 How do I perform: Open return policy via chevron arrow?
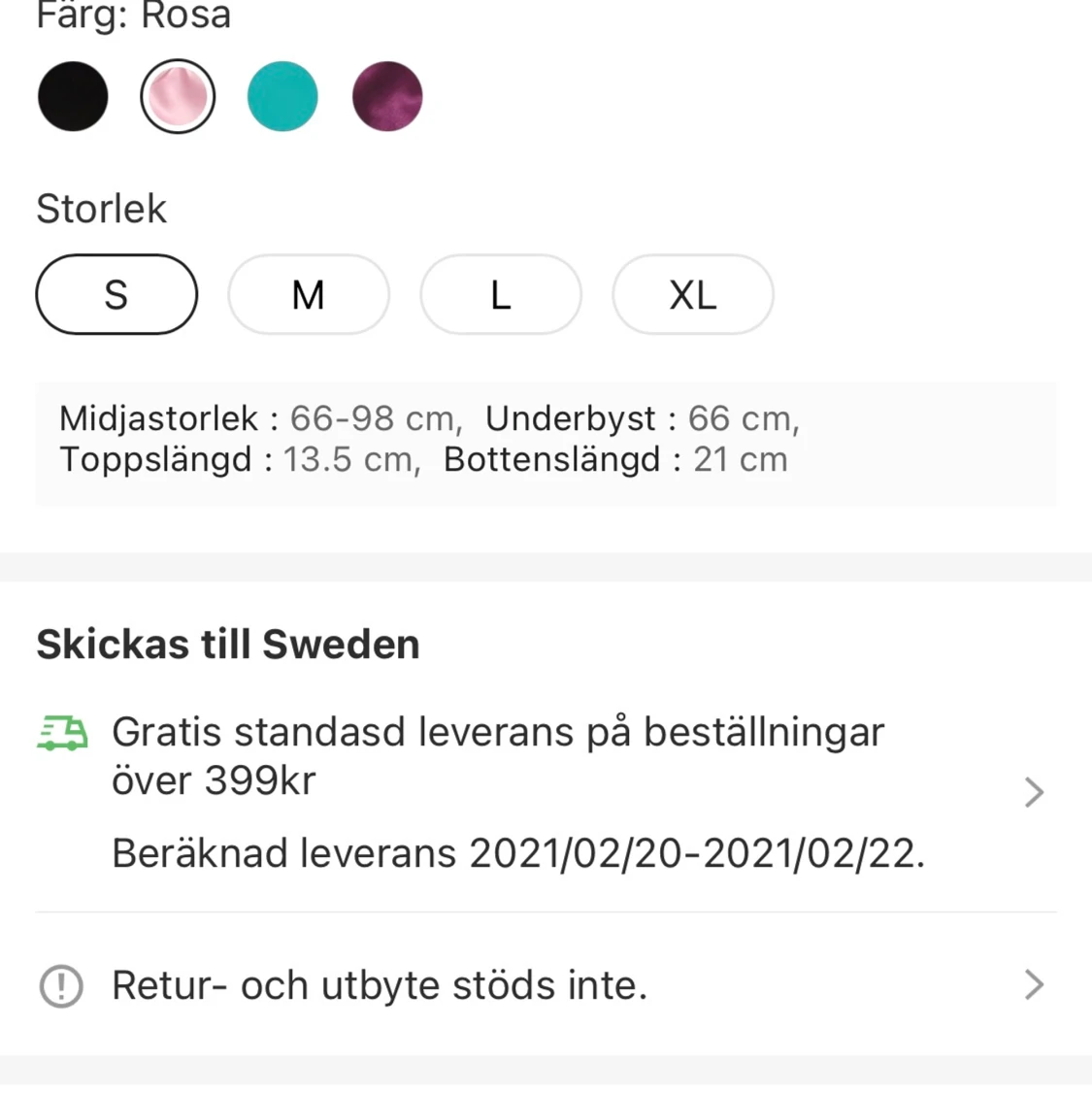[1034, 985]
